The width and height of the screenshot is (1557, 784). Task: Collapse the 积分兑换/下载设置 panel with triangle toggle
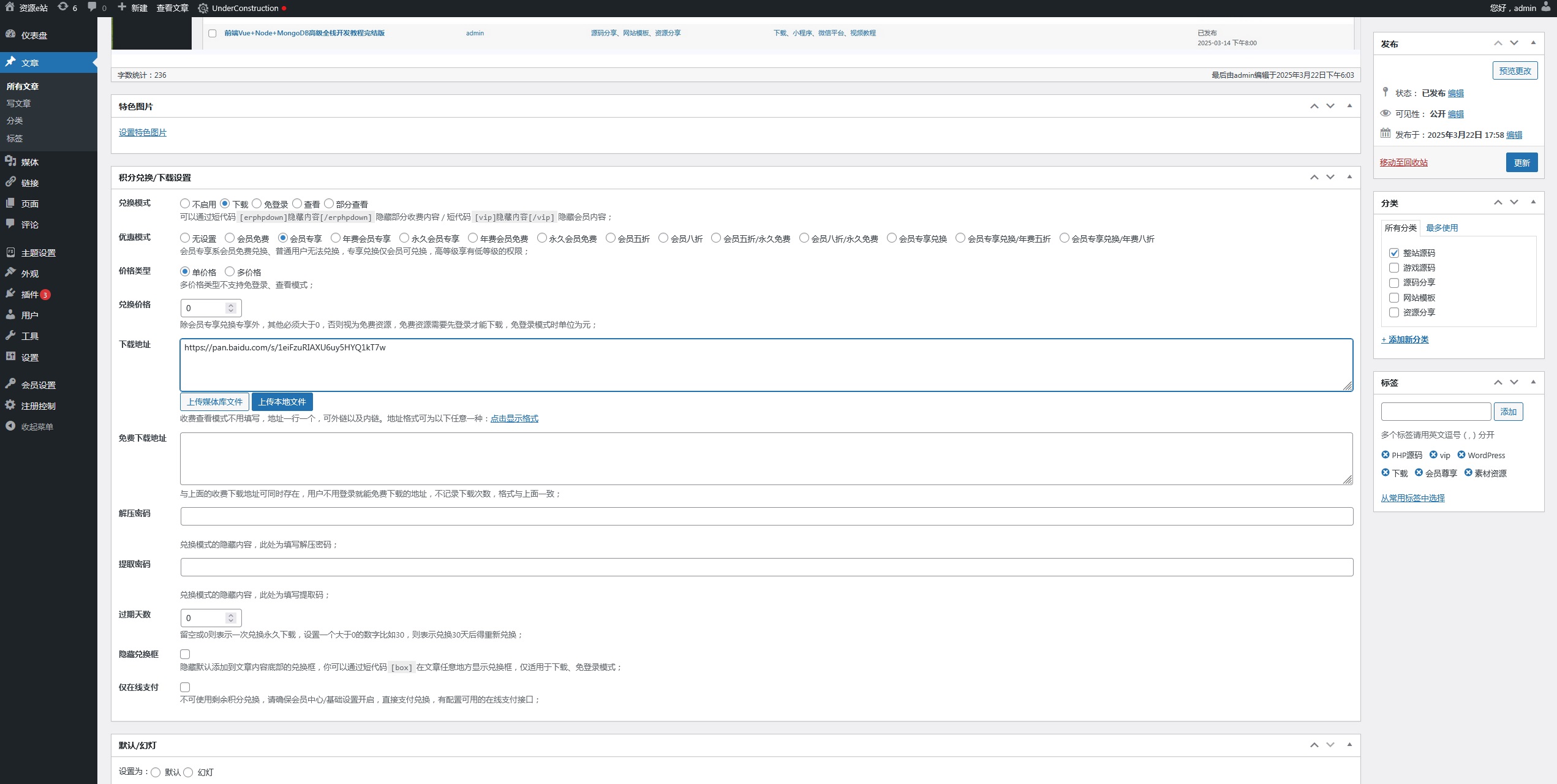click(x=1349, y=177)
